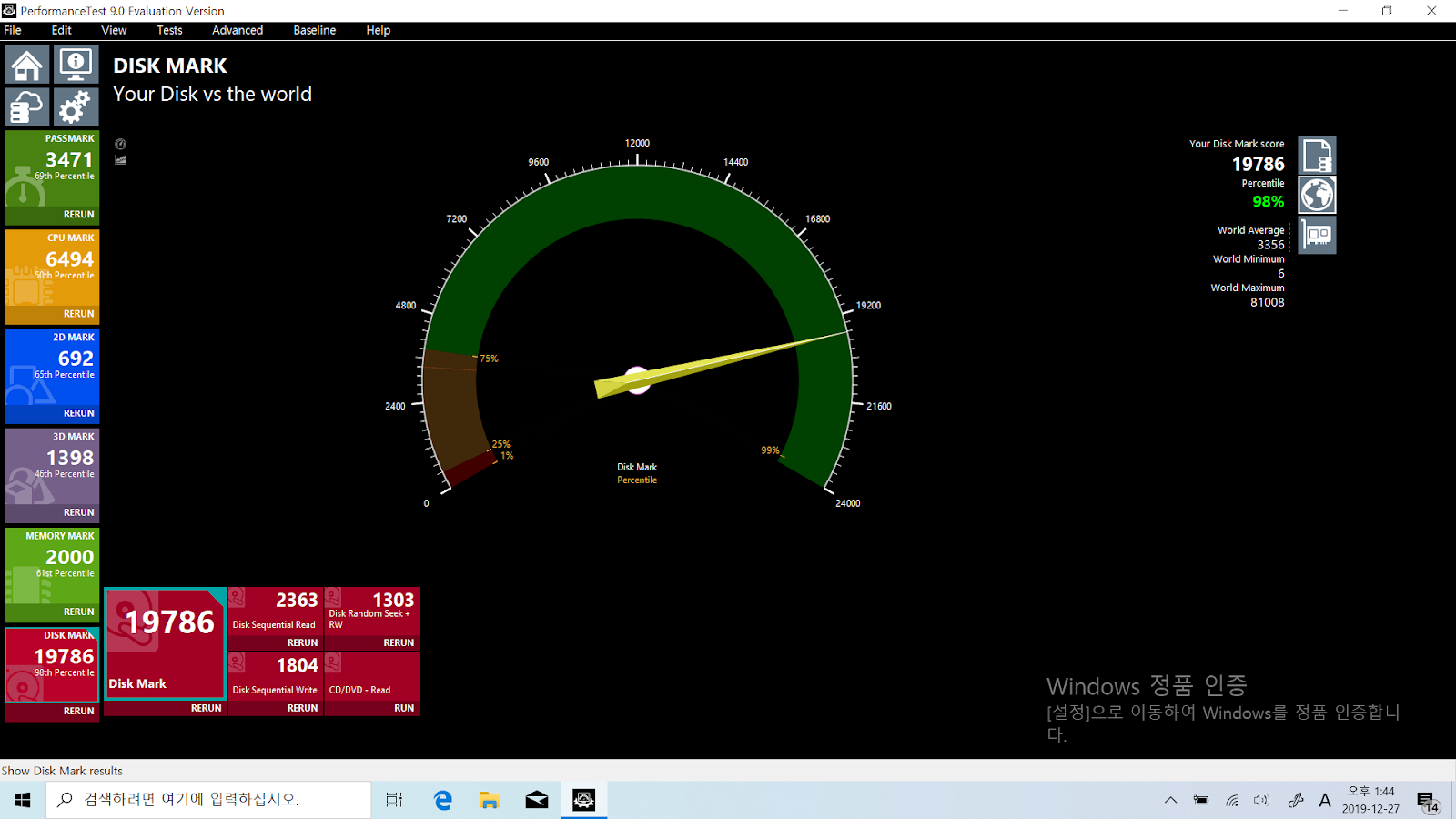Image resolution: width=1456 pixels, height=819 pixels.
Task: Open the Edit menu
Action: coord(62,30)
